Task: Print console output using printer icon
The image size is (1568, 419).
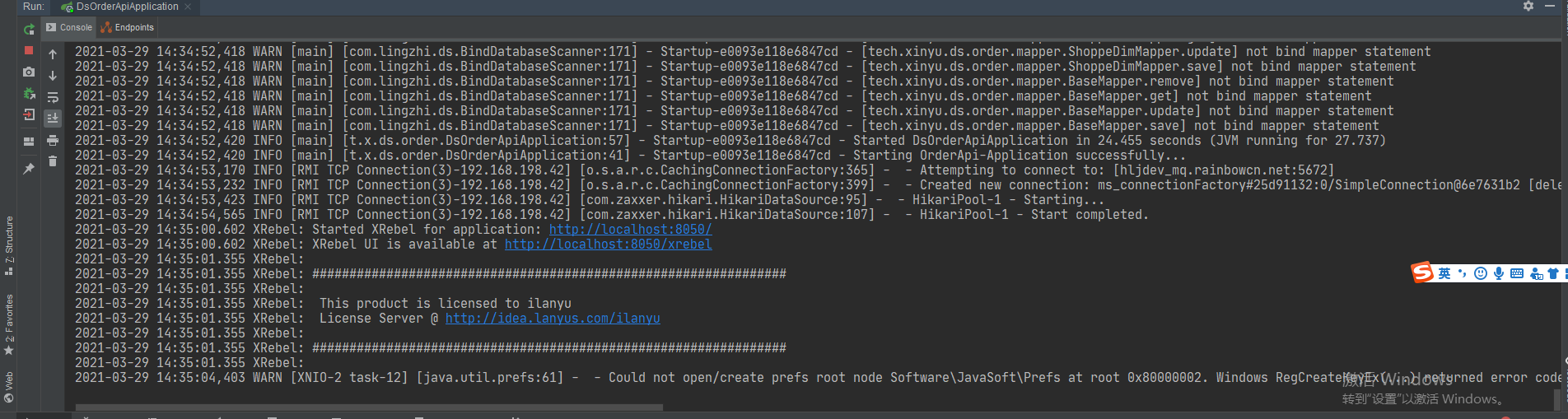Action: tap(53, 140)
